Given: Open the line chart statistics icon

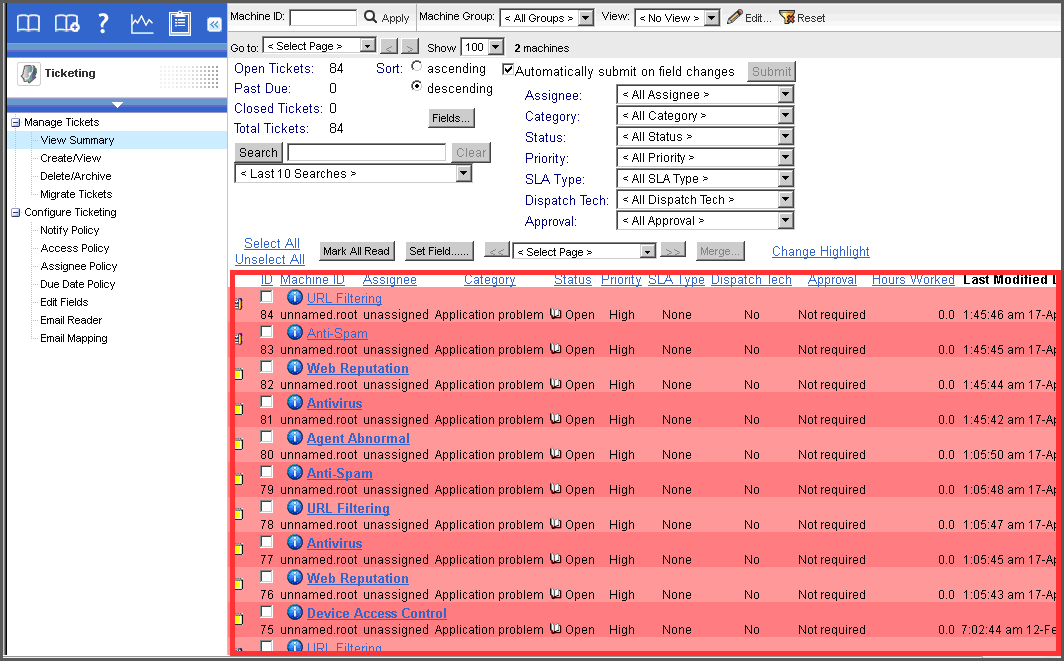Looking at the screenshot, I should [x=142, y=24].
